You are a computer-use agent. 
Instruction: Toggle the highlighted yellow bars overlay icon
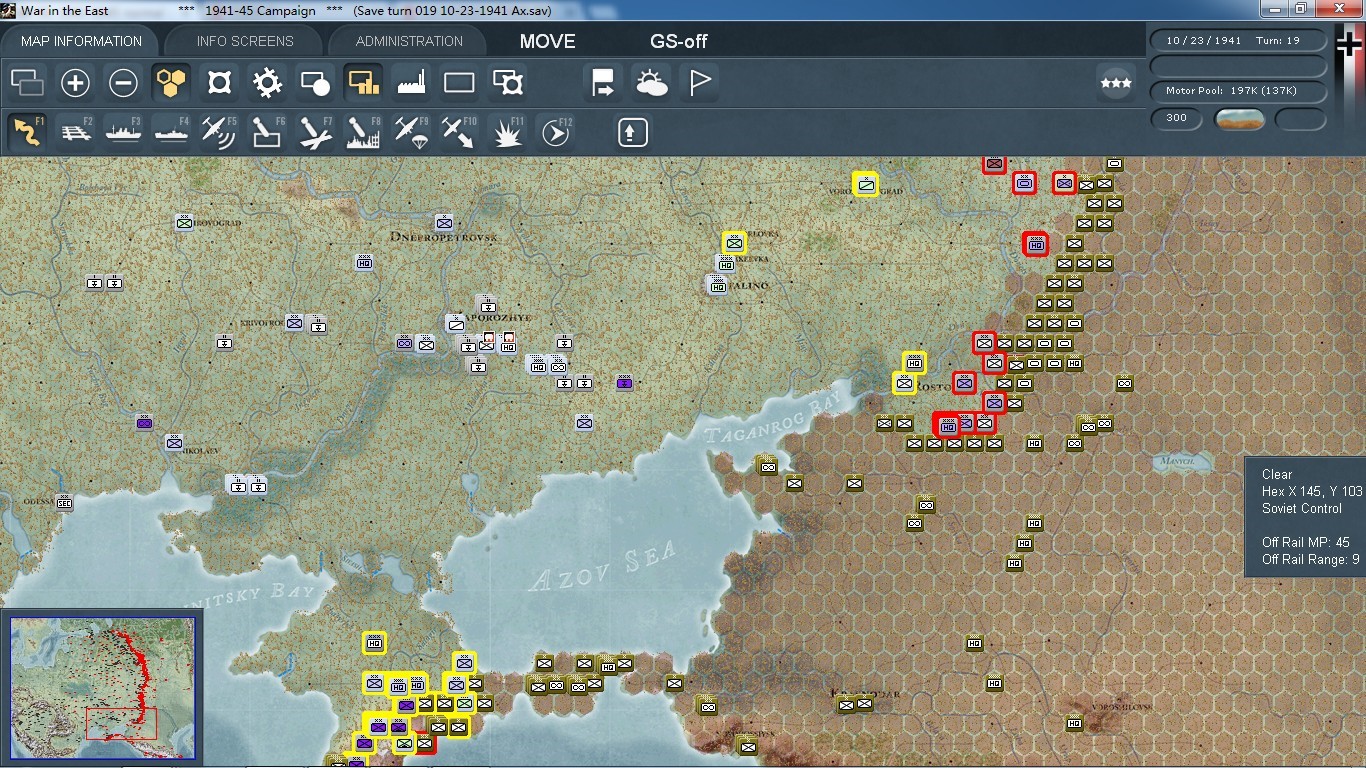tap(363, 82)
